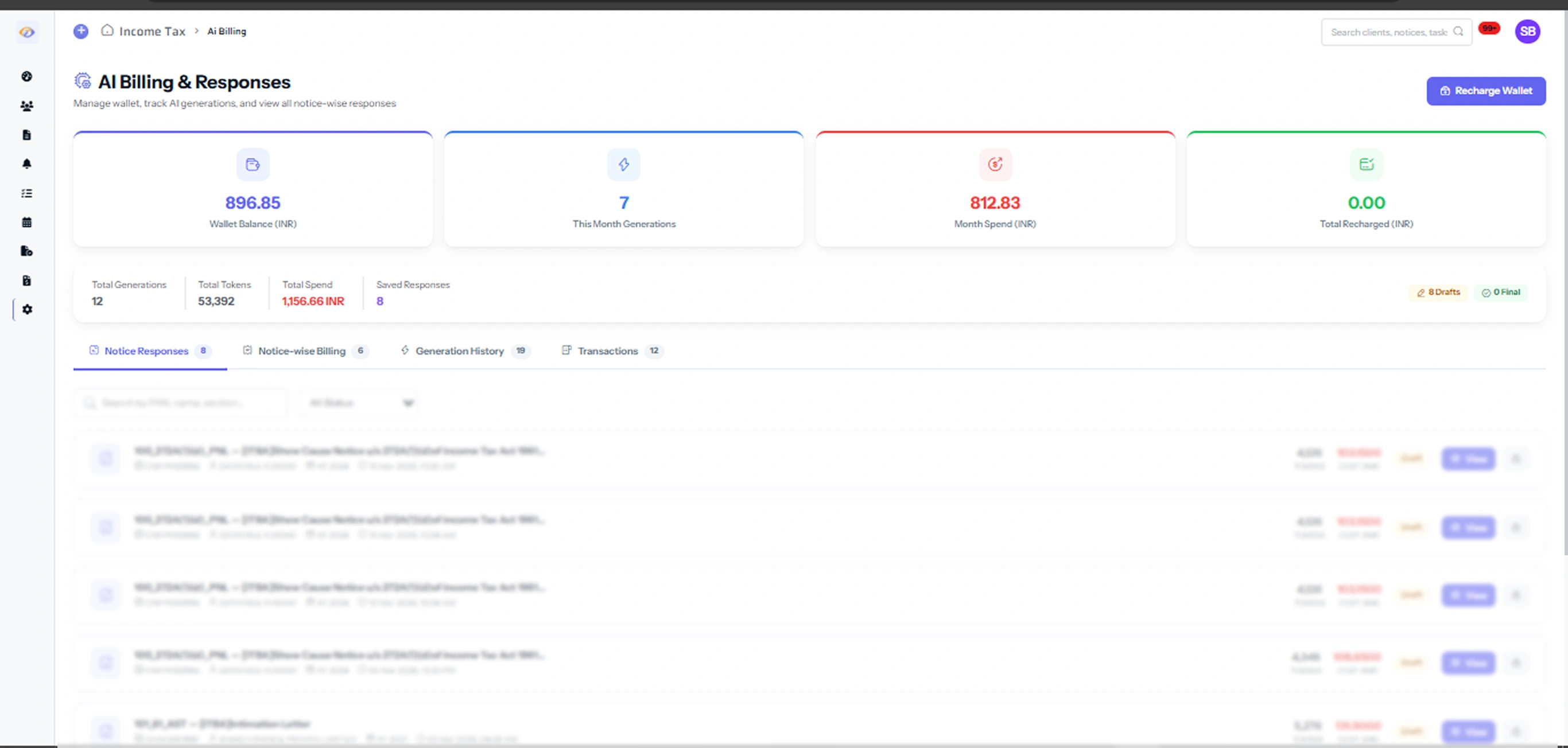Switch to Notice-wise Billing tab
Screen dimensions: 1568x748
[x=301, y=351]
